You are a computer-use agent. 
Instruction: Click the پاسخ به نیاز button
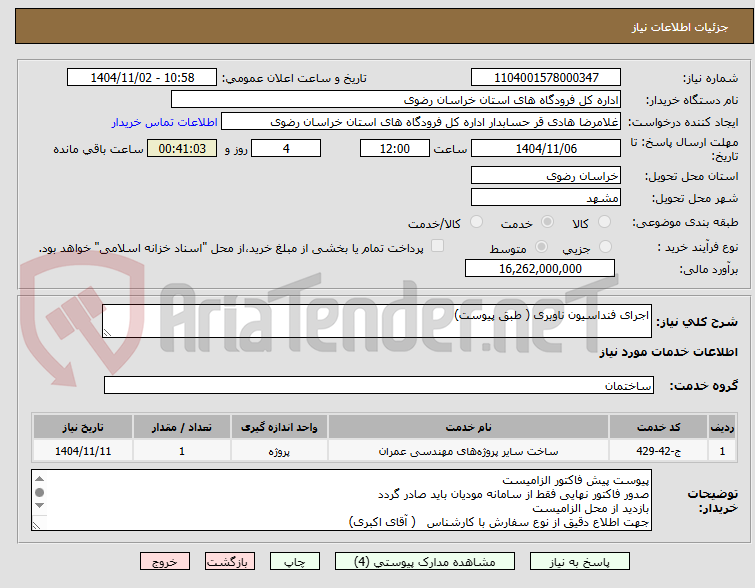[x=580, y=562]
